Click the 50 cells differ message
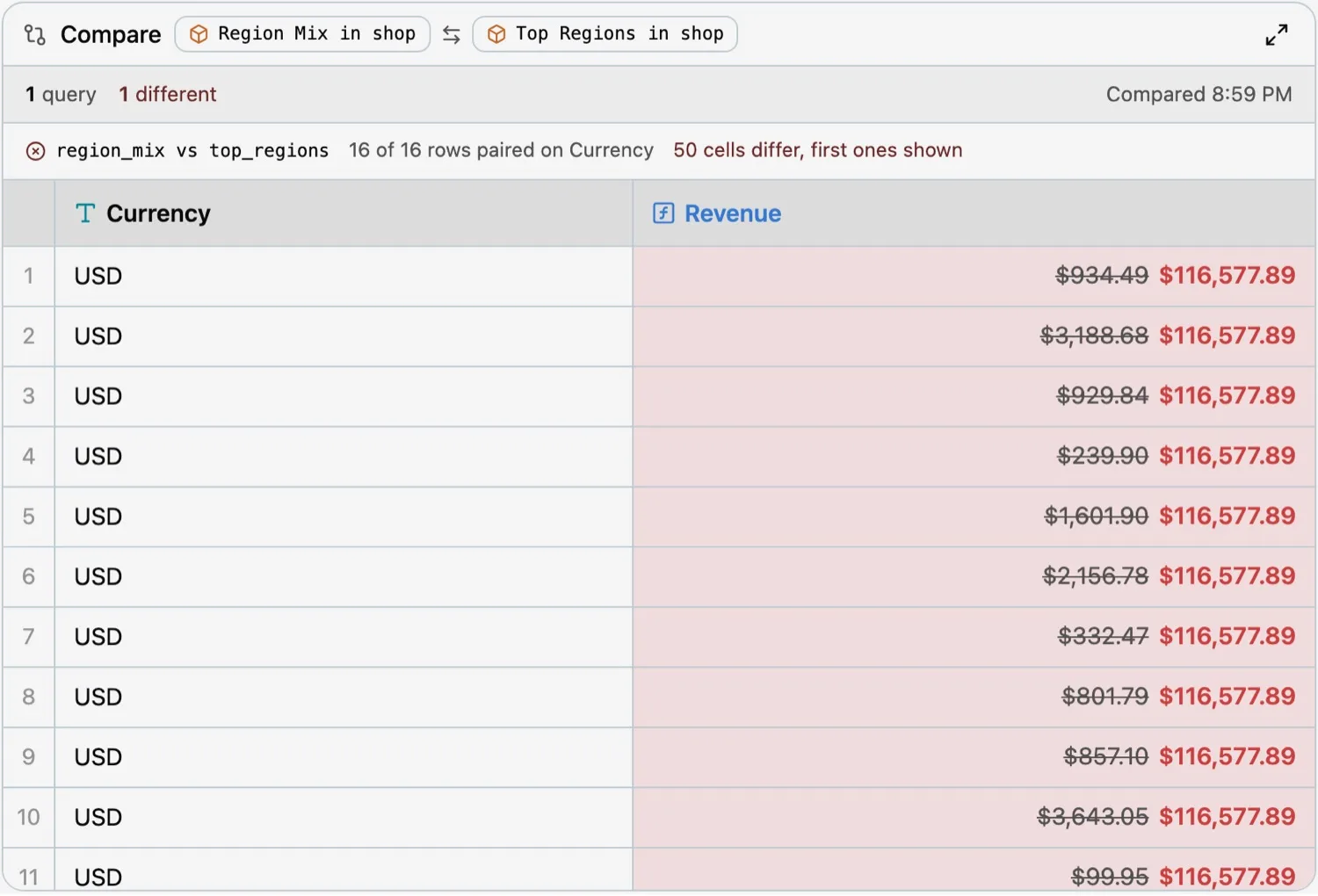Screen dimensions: 1318x896 coord(818,150)
